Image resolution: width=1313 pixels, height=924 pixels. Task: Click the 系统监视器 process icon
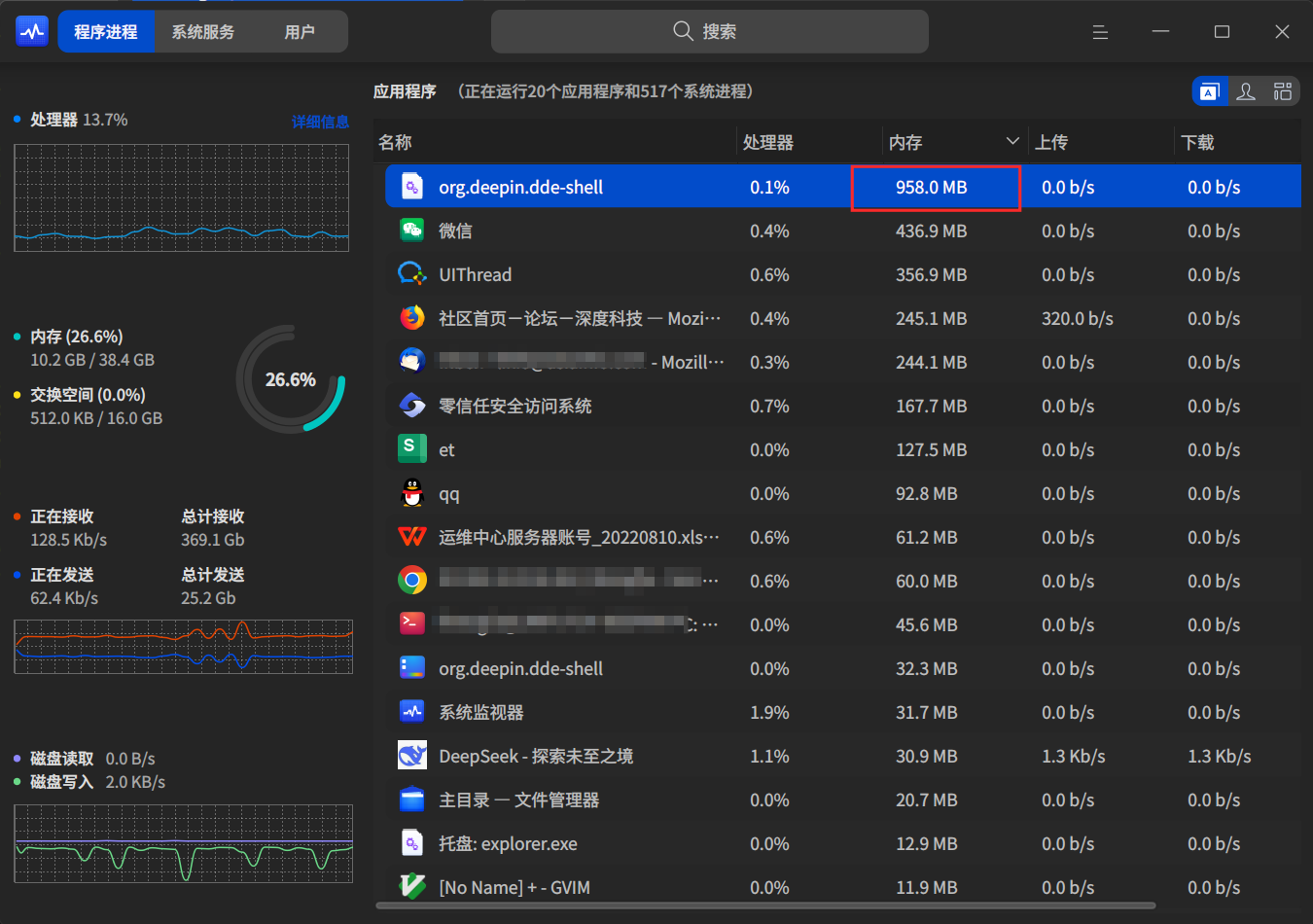click(412, 712)
